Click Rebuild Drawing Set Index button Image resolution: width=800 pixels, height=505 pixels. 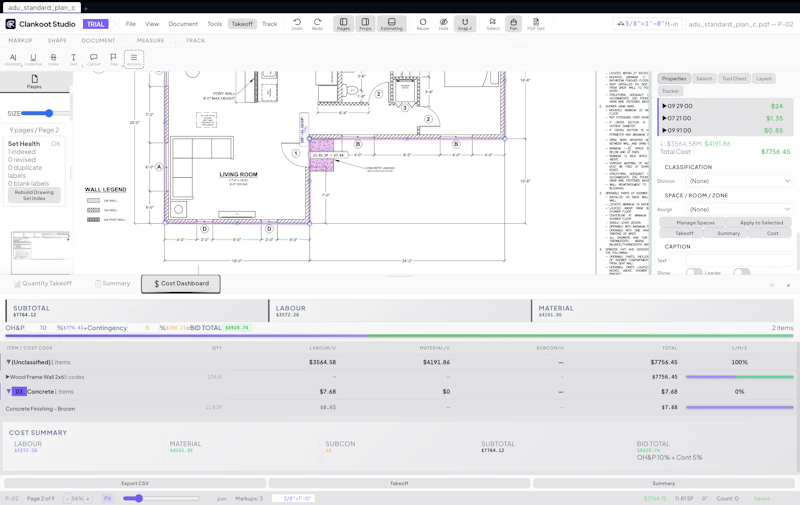34,195
